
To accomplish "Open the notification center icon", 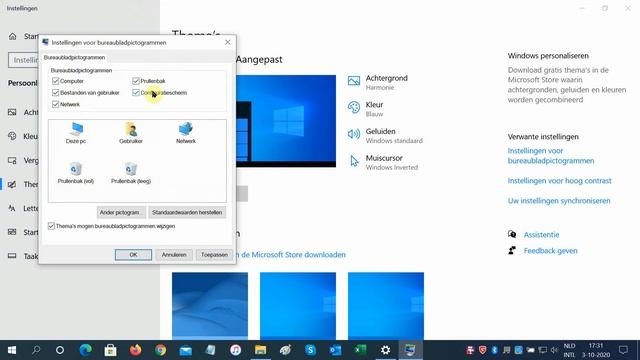I will [623, 350].
